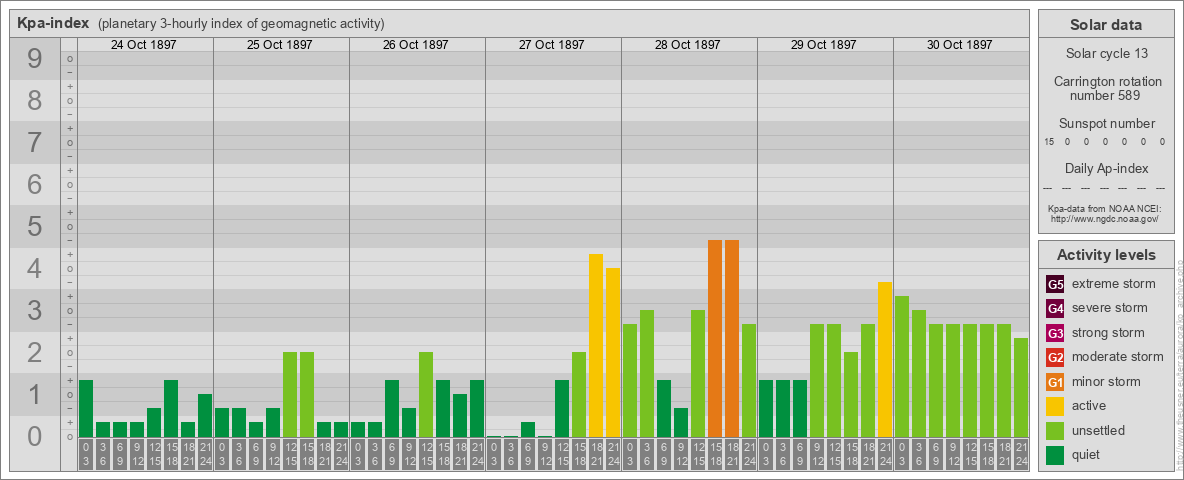The image size is (1184, 480).
Task: Click the G3 strong storm legend icon
Action: coord(1055,333)
